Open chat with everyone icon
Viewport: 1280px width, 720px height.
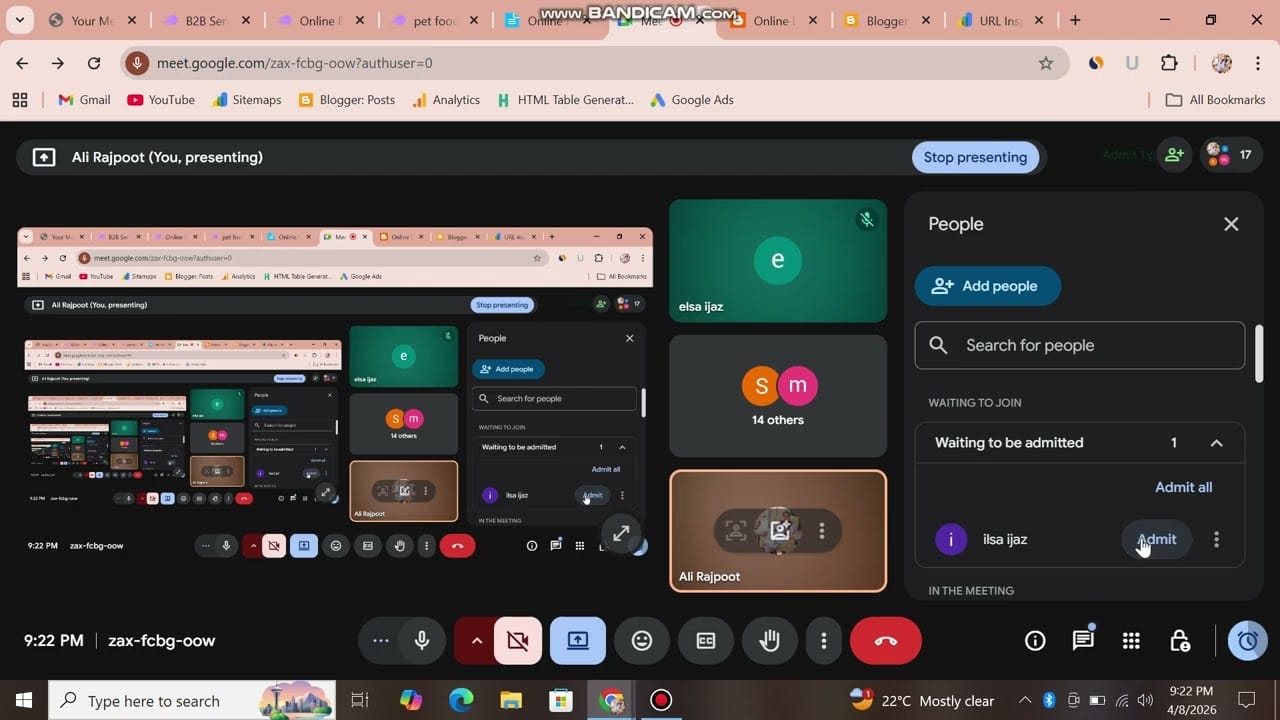tap(1083, 641)
